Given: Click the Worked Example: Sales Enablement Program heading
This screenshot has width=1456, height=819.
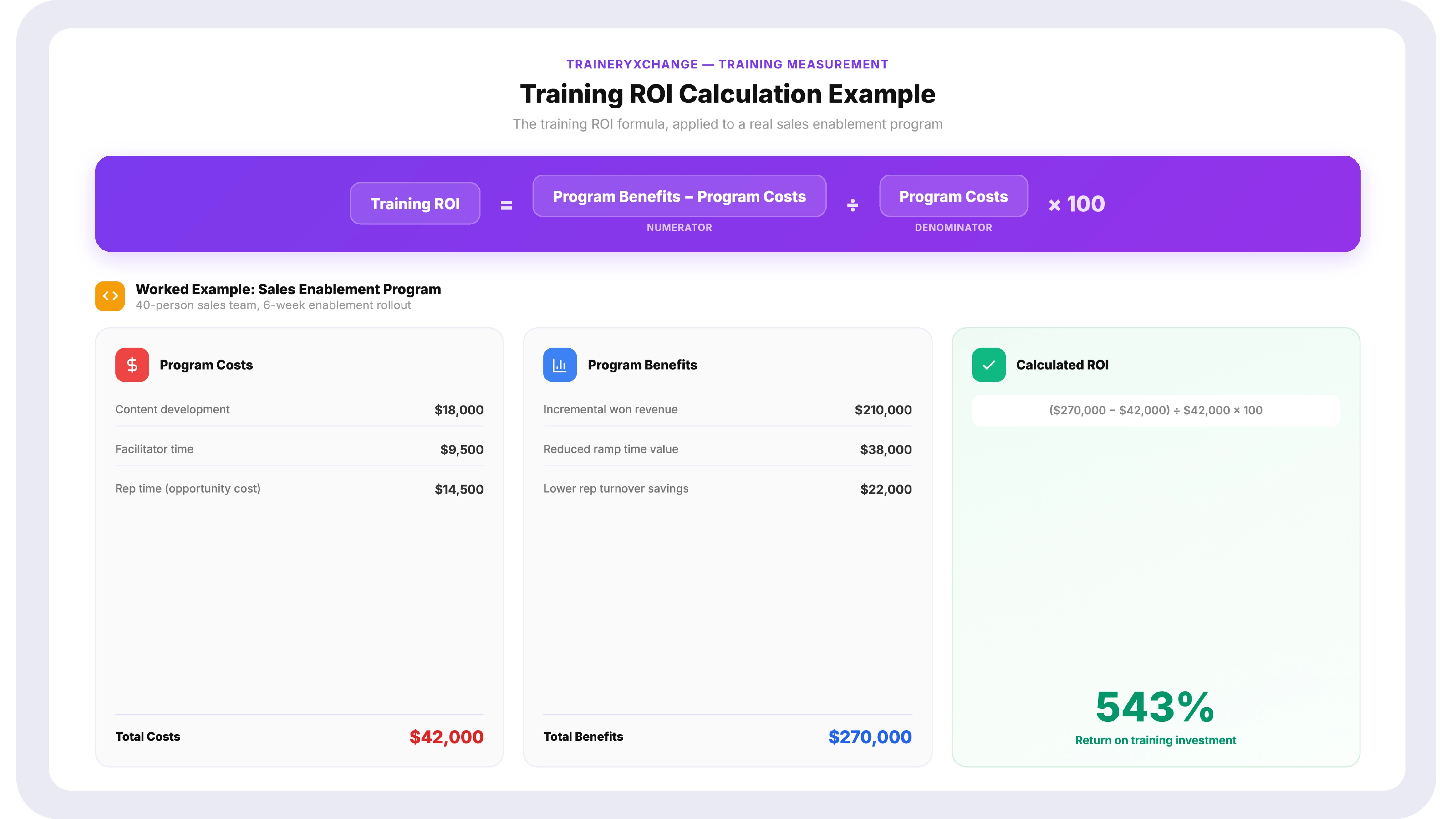Looking at the screenshot, I should click(288, 289).
